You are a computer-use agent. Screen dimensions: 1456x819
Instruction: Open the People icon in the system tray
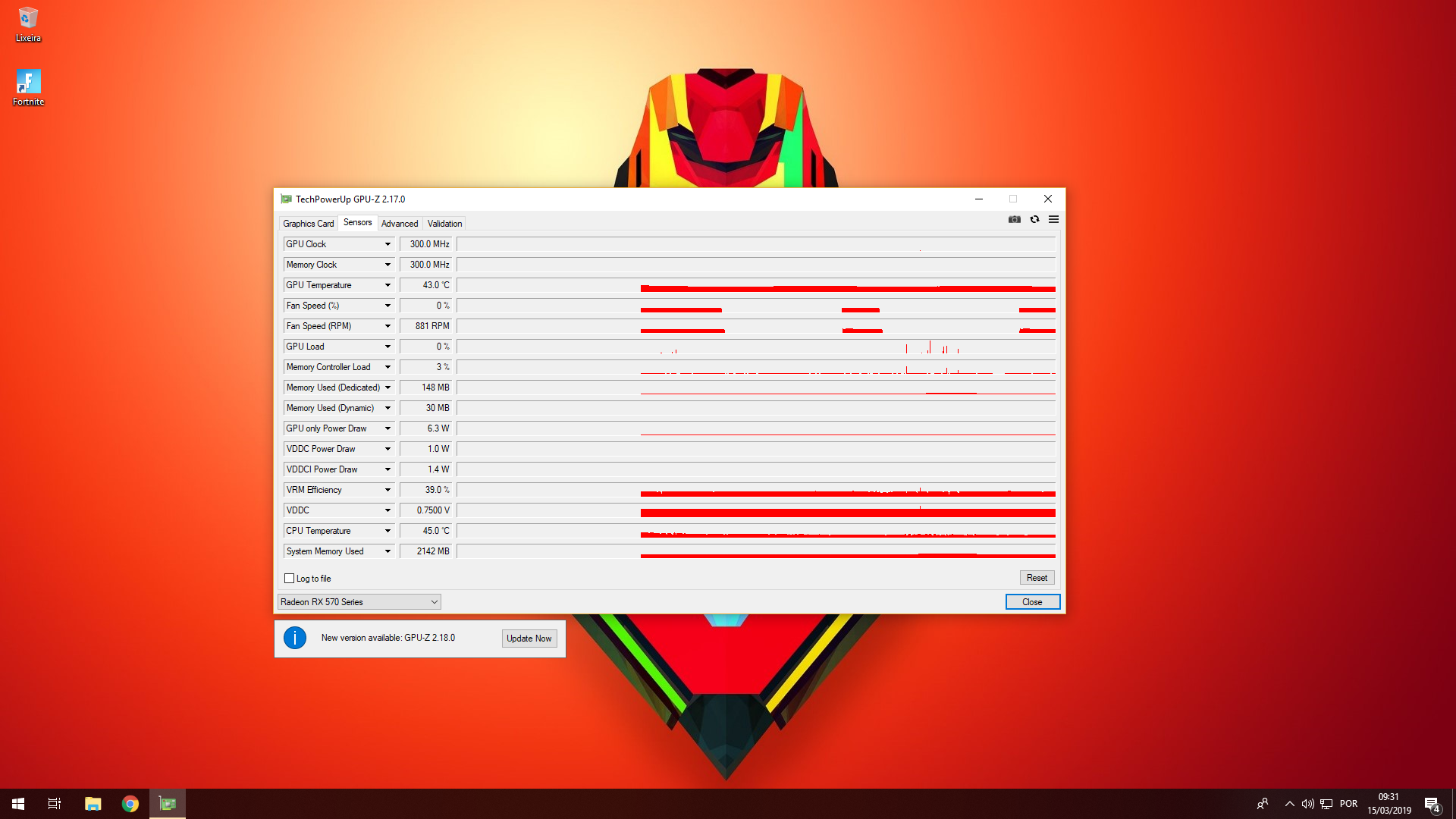[1263, 804]
